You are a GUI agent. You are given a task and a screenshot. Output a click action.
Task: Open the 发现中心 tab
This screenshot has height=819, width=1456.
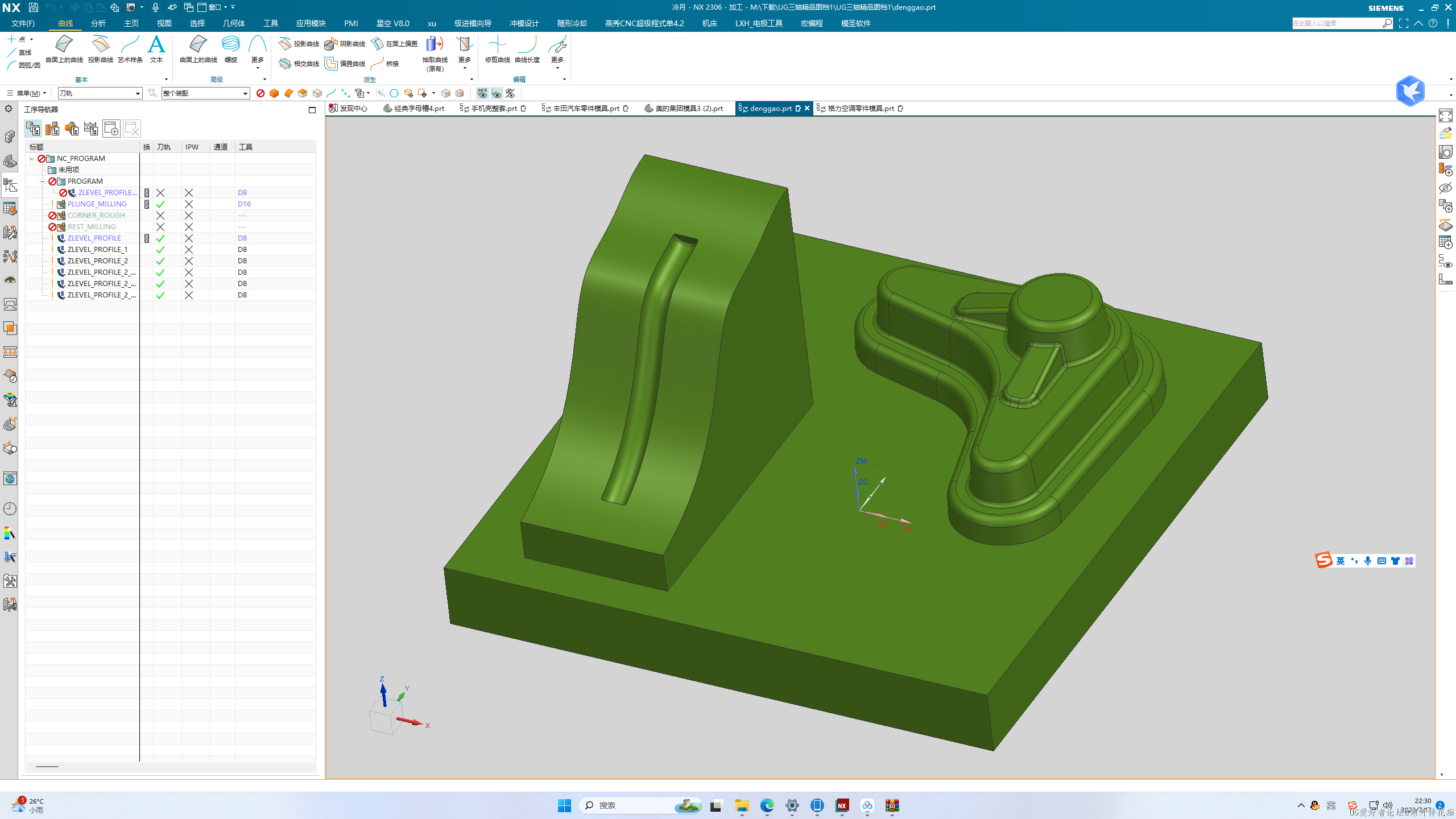349,109
